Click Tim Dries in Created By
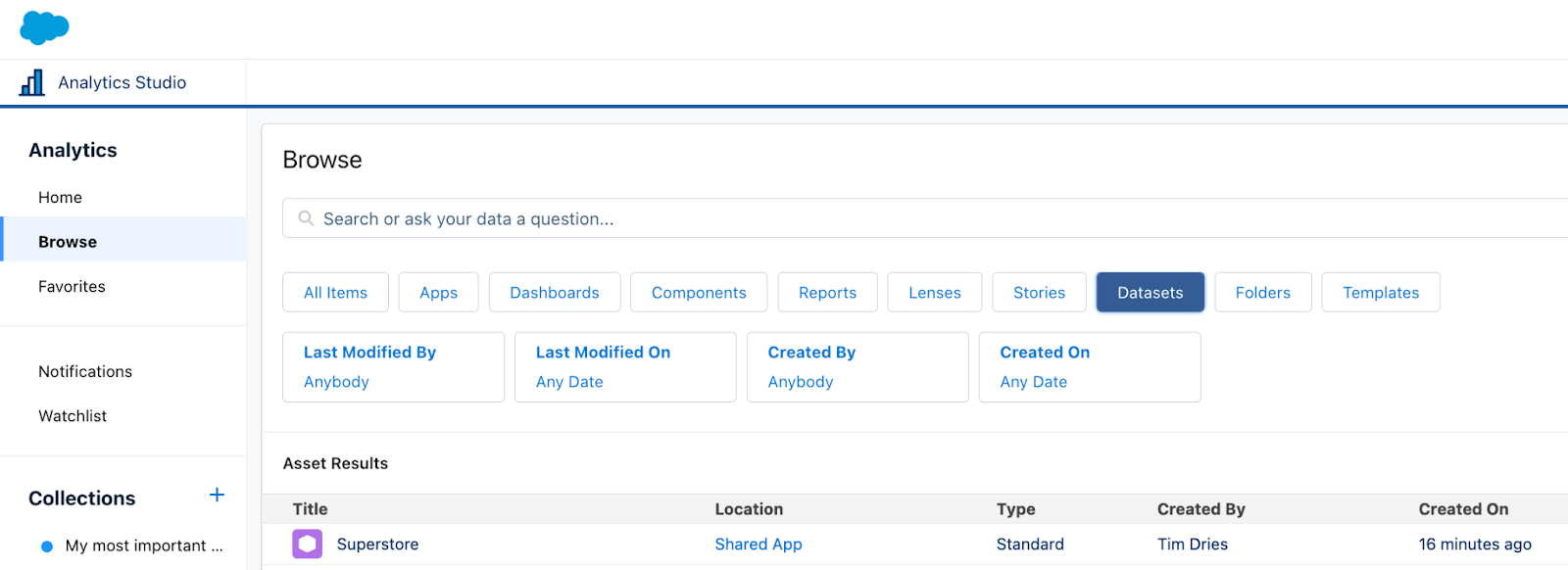The width and height of the screenshot is (1568, 570). pyautogui.click(x=1193, y=544)
